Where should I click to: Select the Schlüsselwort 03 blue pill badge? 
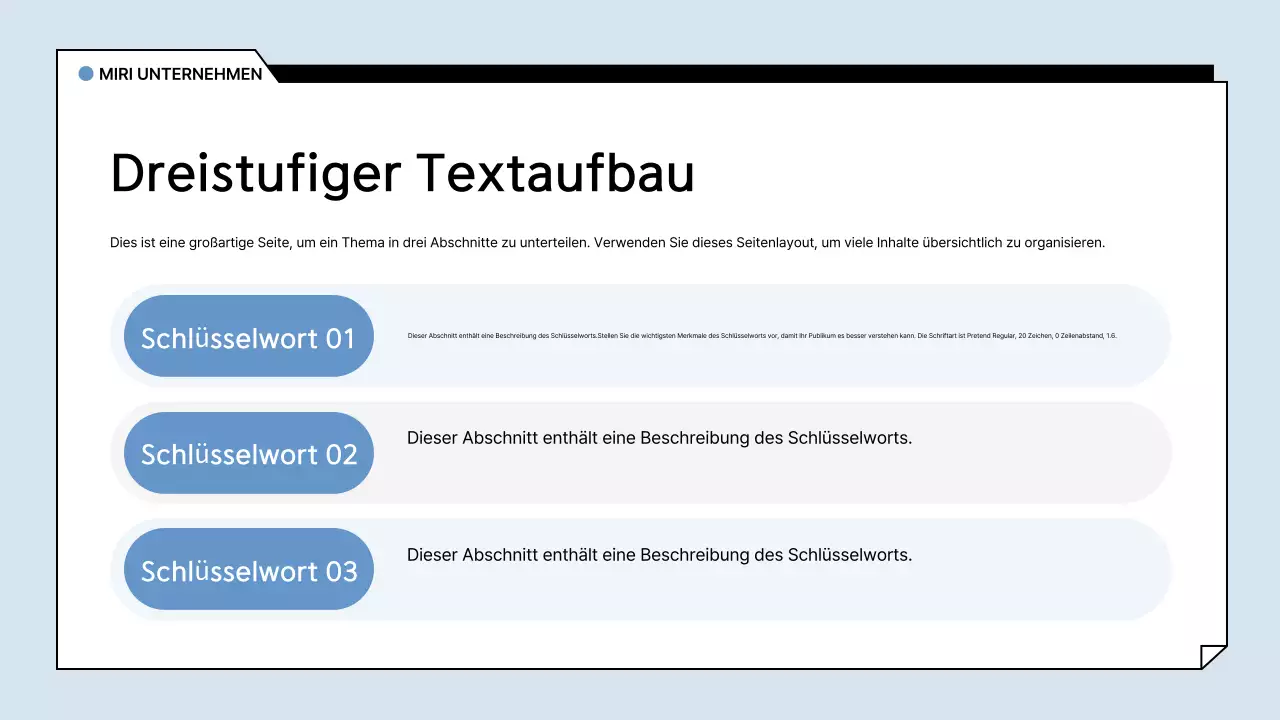tap(248, 570)
